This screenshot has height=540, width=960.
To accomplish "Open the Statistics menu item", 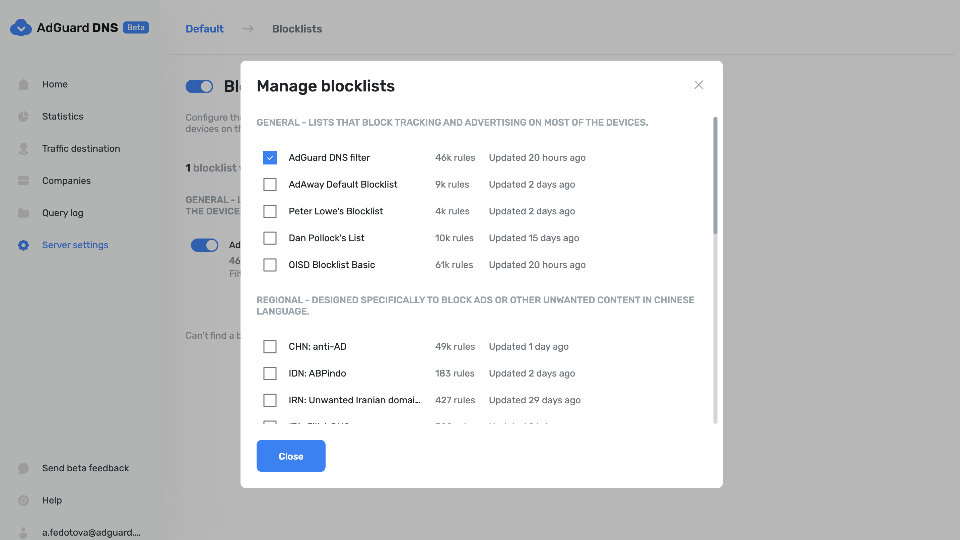I will pyautogui.click(x=62, y=117).
